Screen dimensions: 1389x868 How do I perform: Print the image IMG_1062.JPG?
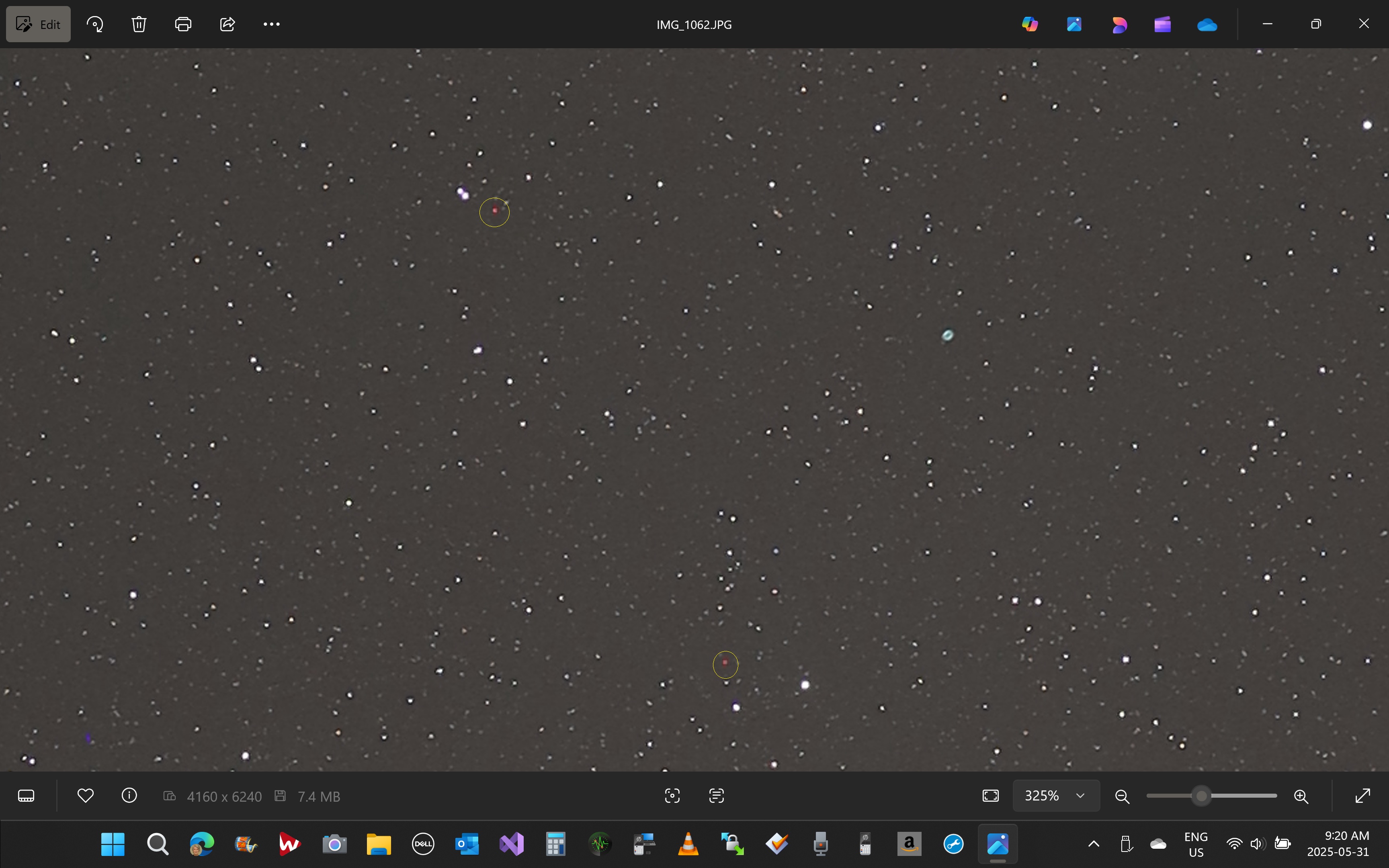[x=183, y=24]
